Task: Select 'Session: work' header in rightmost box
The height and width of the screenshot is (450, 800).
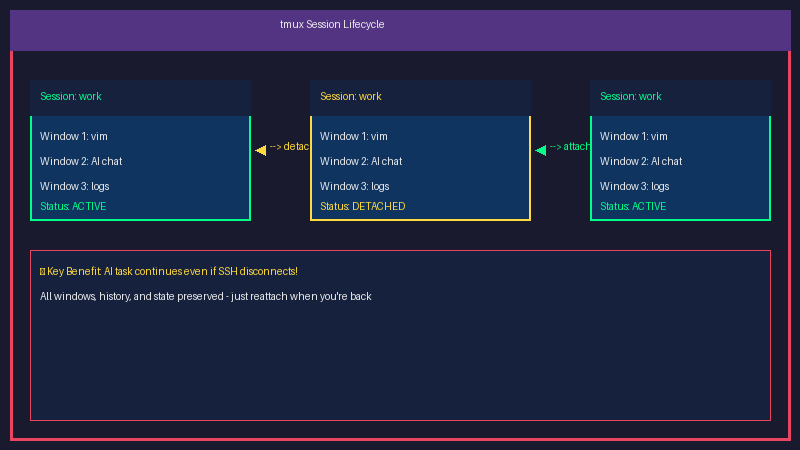Action: click(x=631, y=96)
